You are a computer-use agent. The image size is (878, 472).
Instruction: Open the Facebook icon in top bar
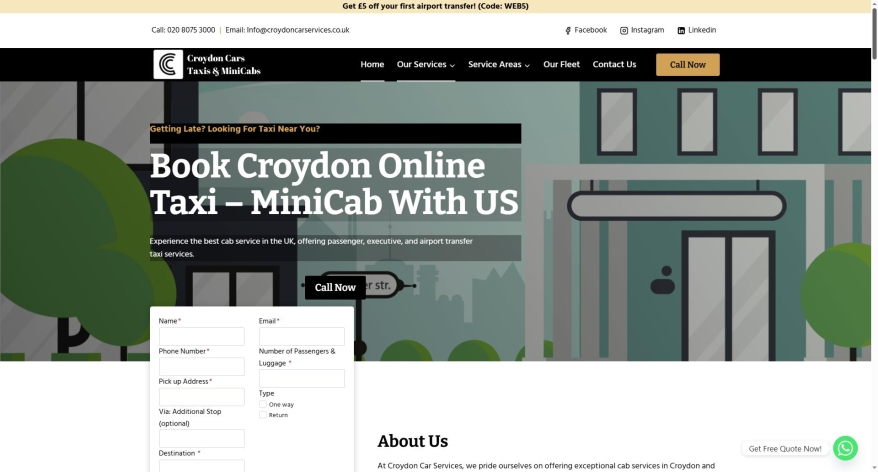(568, 31)
